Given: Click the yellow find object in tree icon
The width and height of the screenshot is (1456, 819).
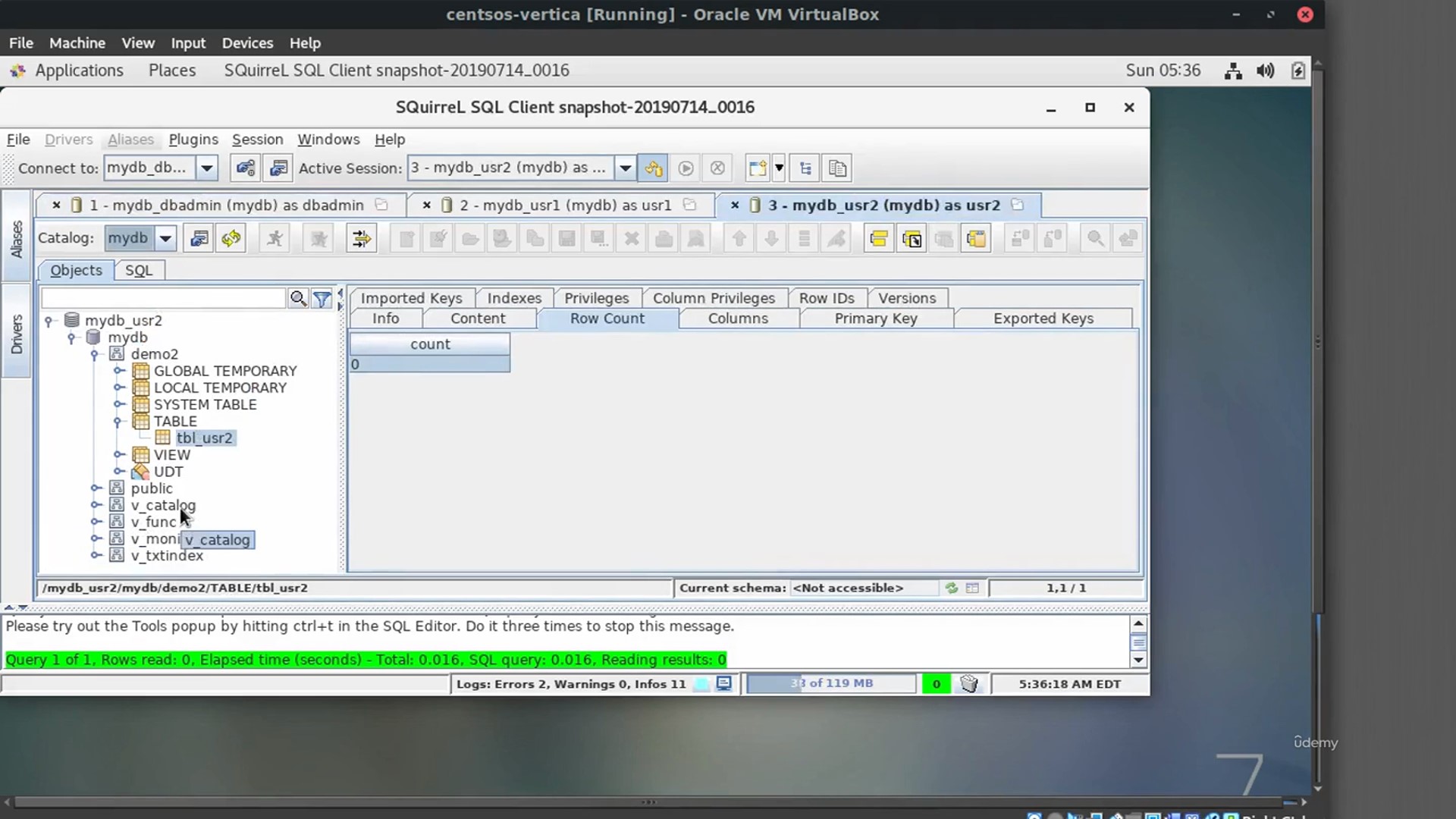Looking at the screenshot, I should 879,239.
